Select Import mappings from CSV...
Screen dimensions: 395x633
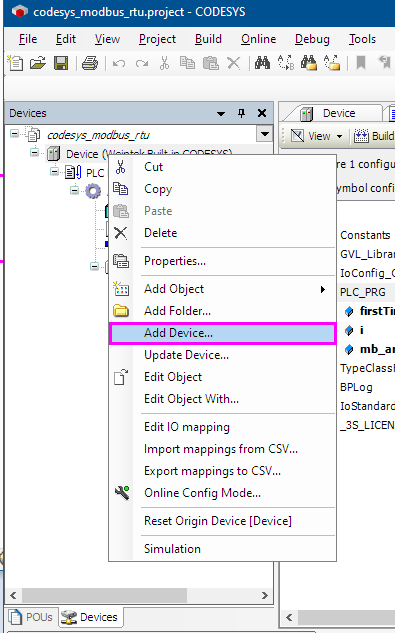pyautogui.click(x=223, y=449)
